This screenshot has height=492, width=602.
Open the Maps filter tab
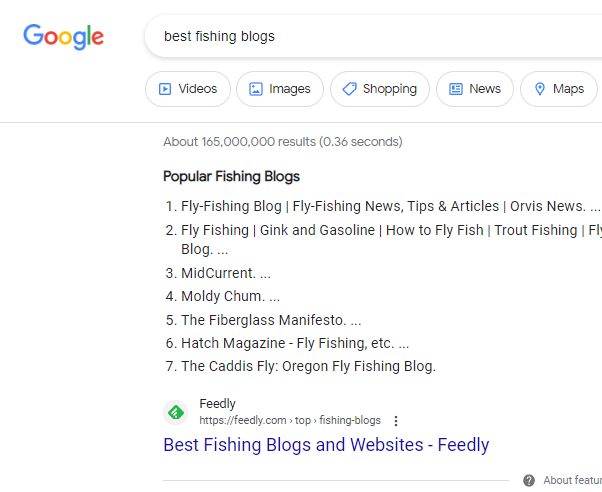(559, 89)
